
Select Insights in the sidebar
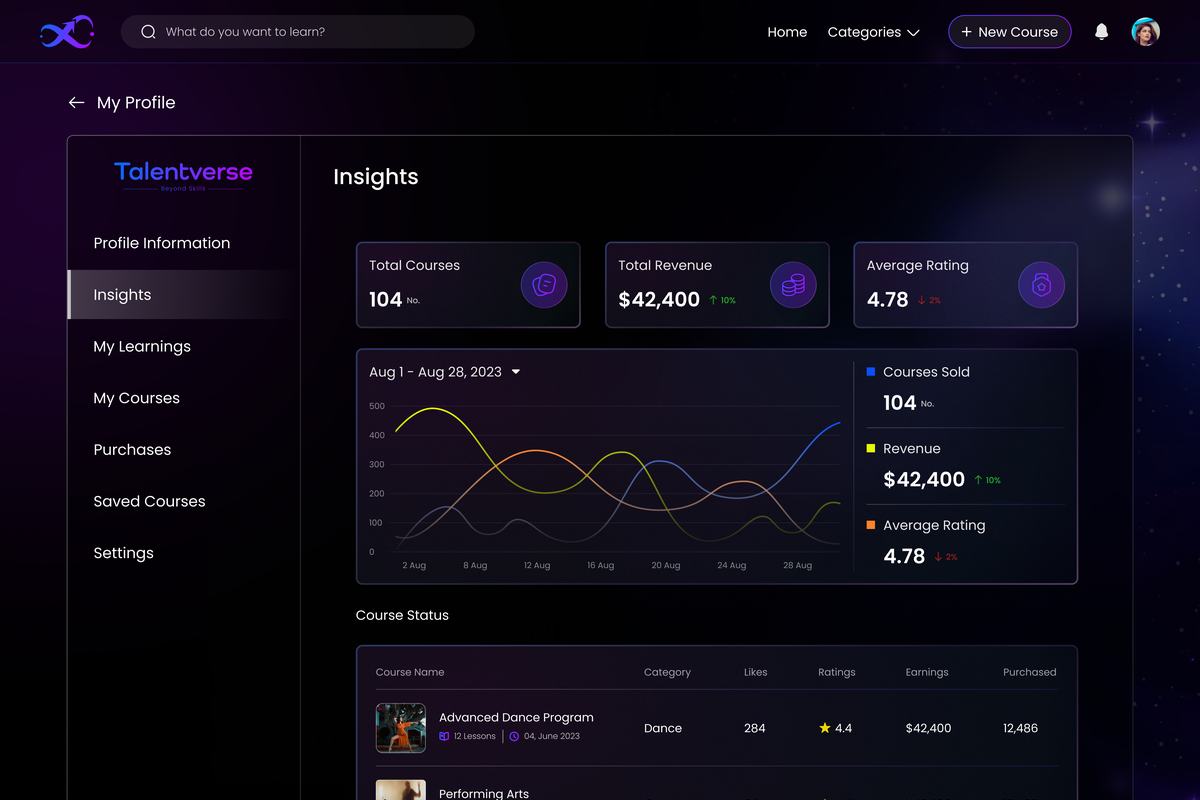(183, 295)
